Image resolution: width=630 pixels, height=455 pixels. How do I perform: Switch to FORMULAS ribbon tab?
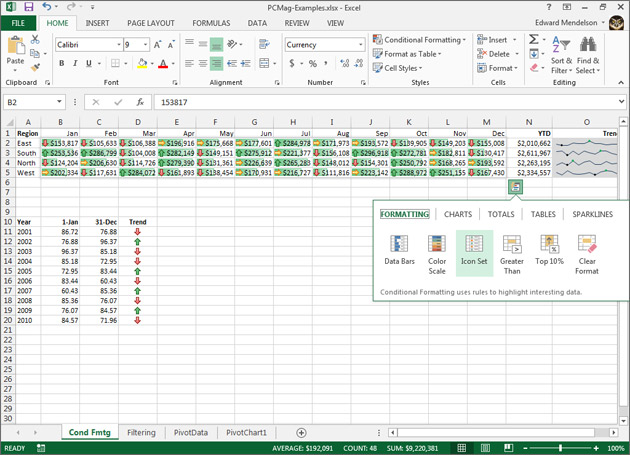(211, 23)
